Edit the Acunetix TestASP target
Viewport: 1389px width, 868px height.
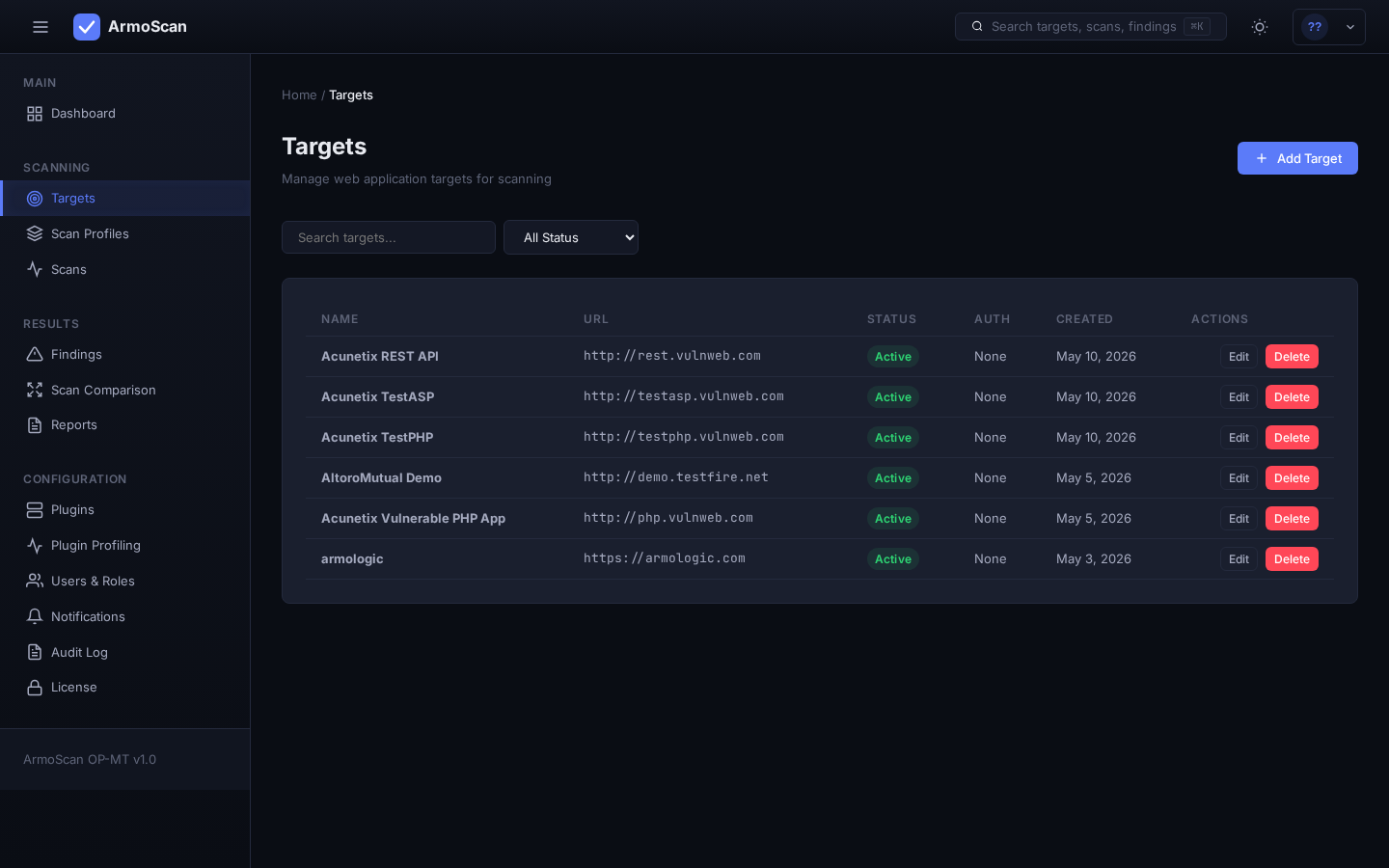point(1239,397)
